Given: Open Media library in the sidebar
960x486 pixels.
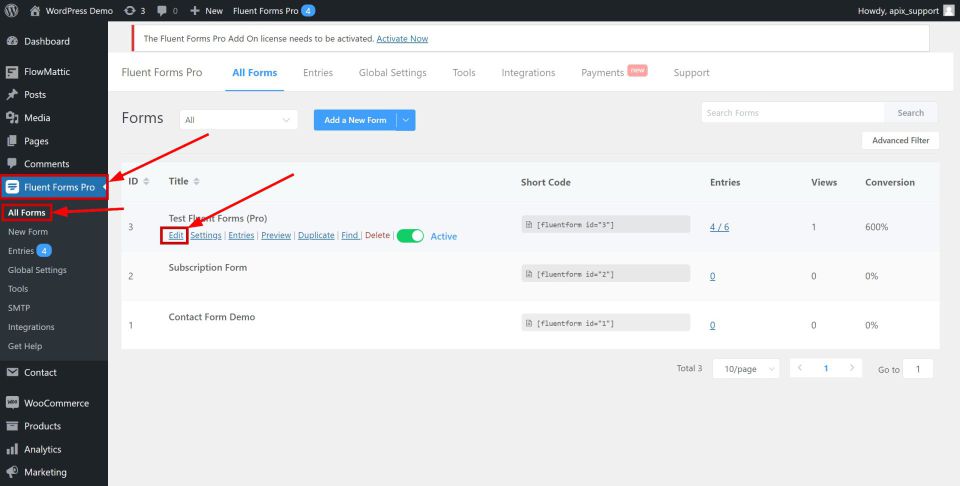Looking at the screenshot, I should pos(37,118).
